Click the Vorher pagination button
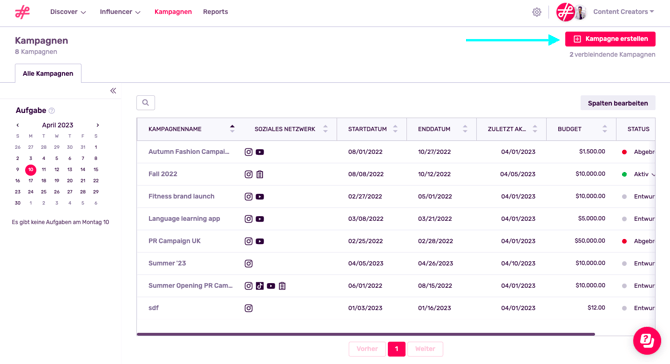This screenshot has width=670, height=364. point(367,349)
